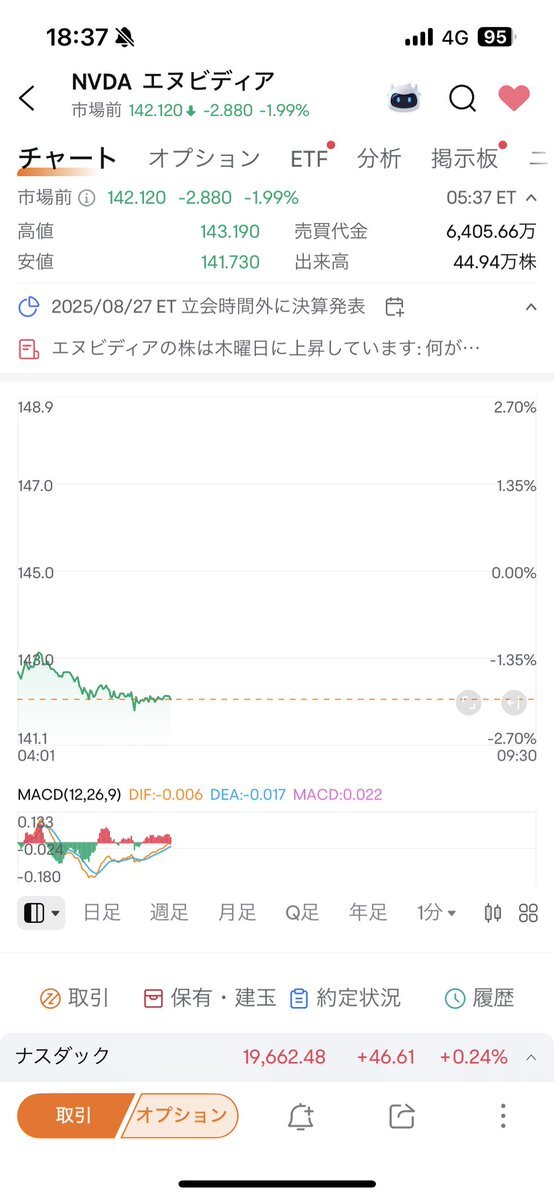
Task: Open the earnings calendar add icon
Action: [x=394, y=307]
